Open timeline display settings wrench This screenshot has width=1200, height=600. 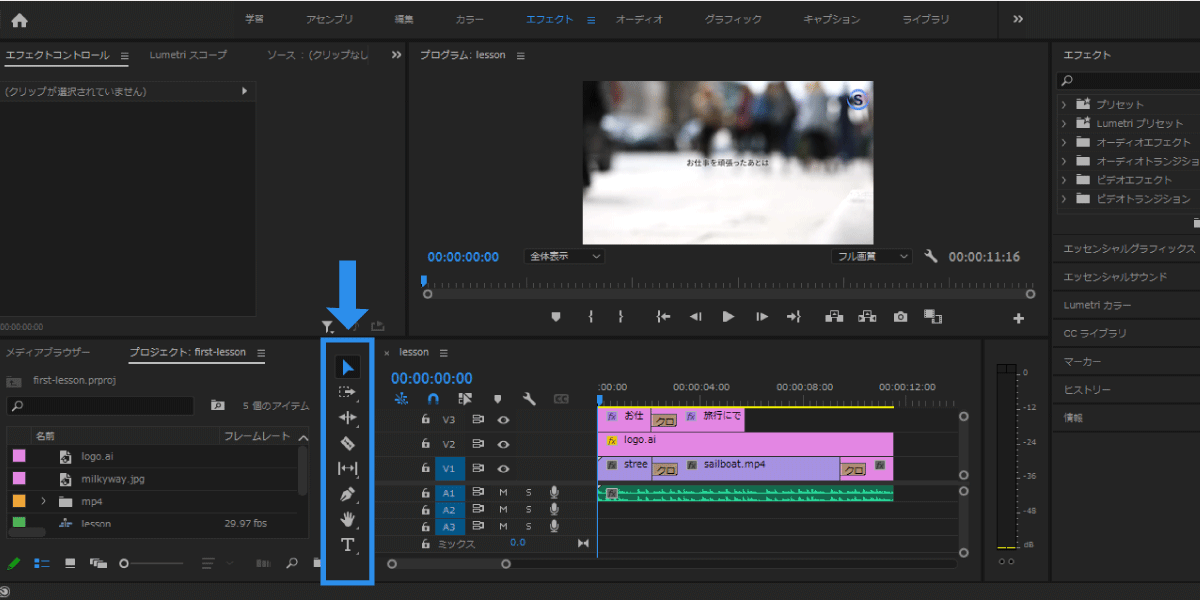(529, 399)
